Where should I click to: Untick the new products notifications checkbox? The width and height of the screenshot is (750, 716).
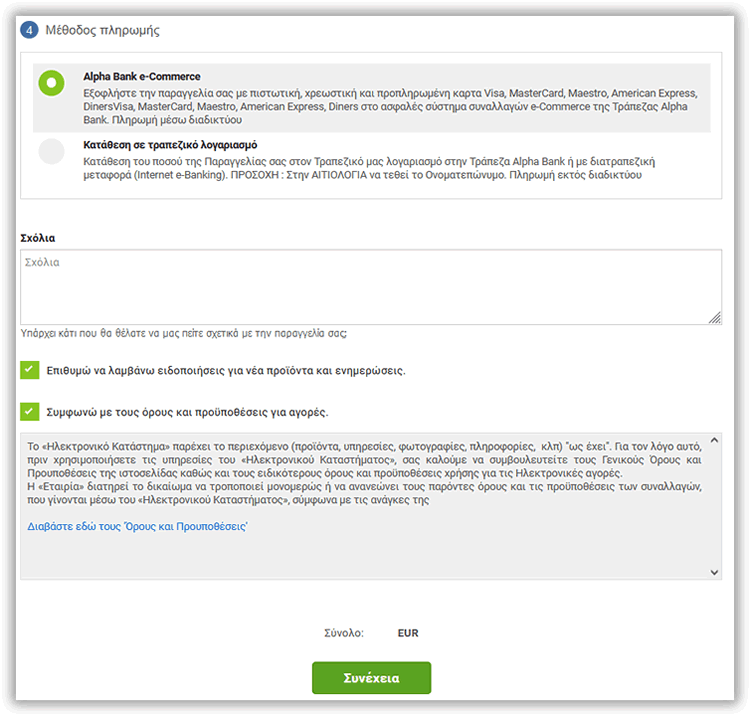[29, 370]
